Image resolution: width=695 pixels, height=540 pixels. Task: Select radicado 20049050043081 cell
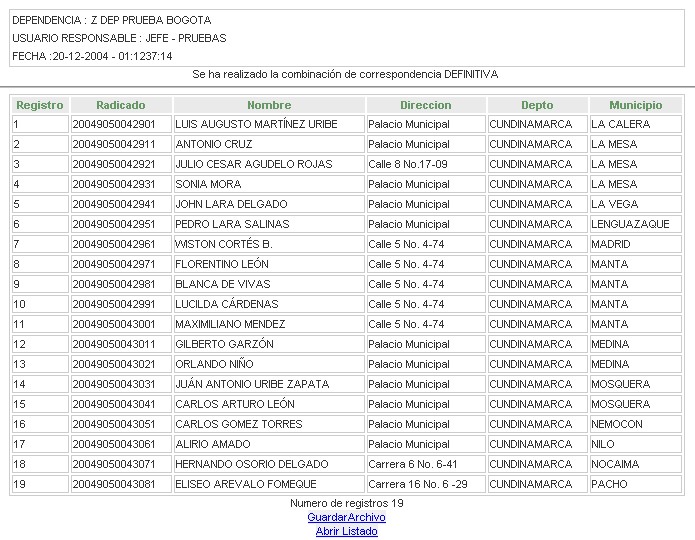click(121, 484)
